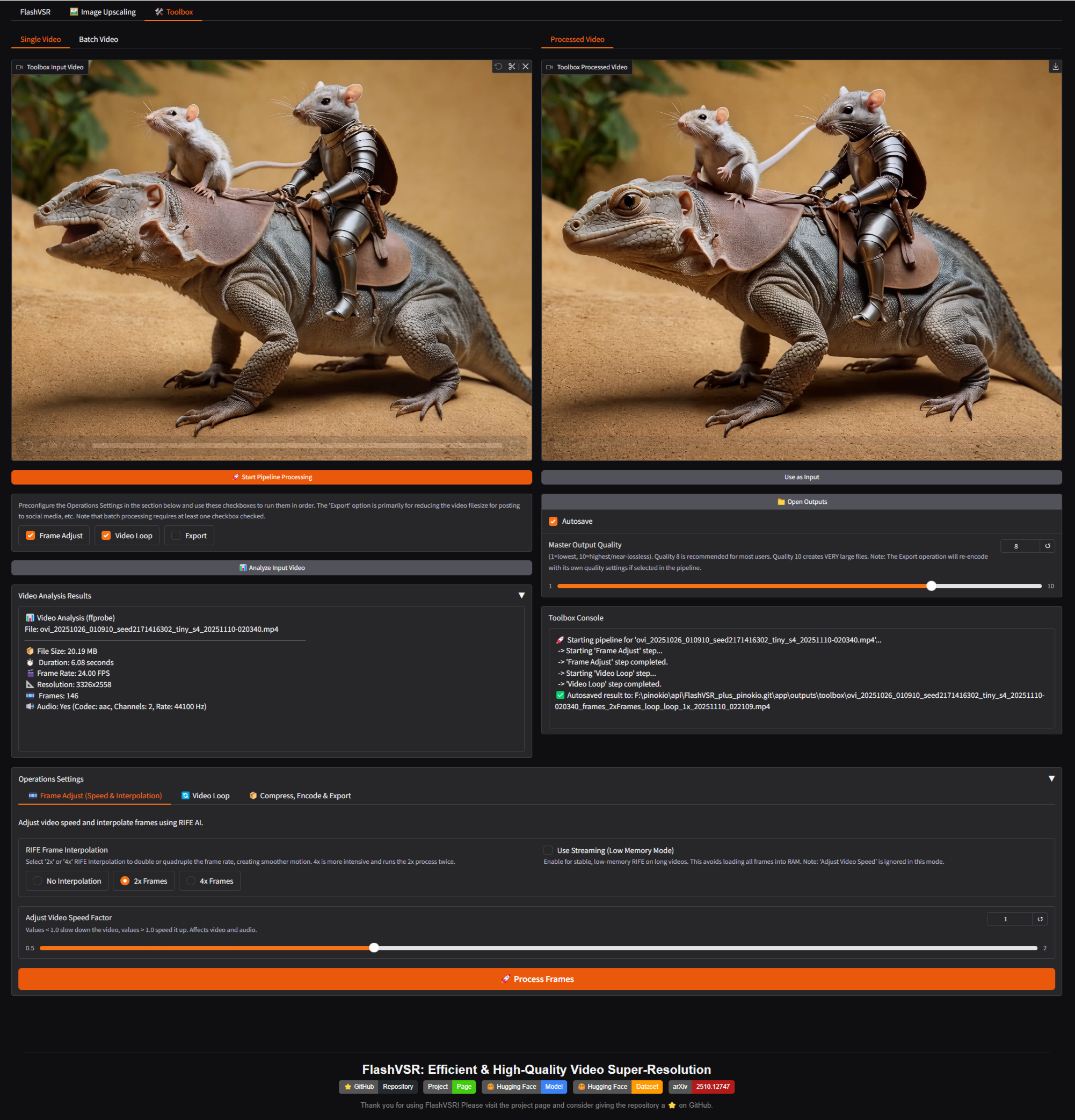1075x1120 pixels.
Task: Select the 4x Frames radio option
Action: coord(191,881)
